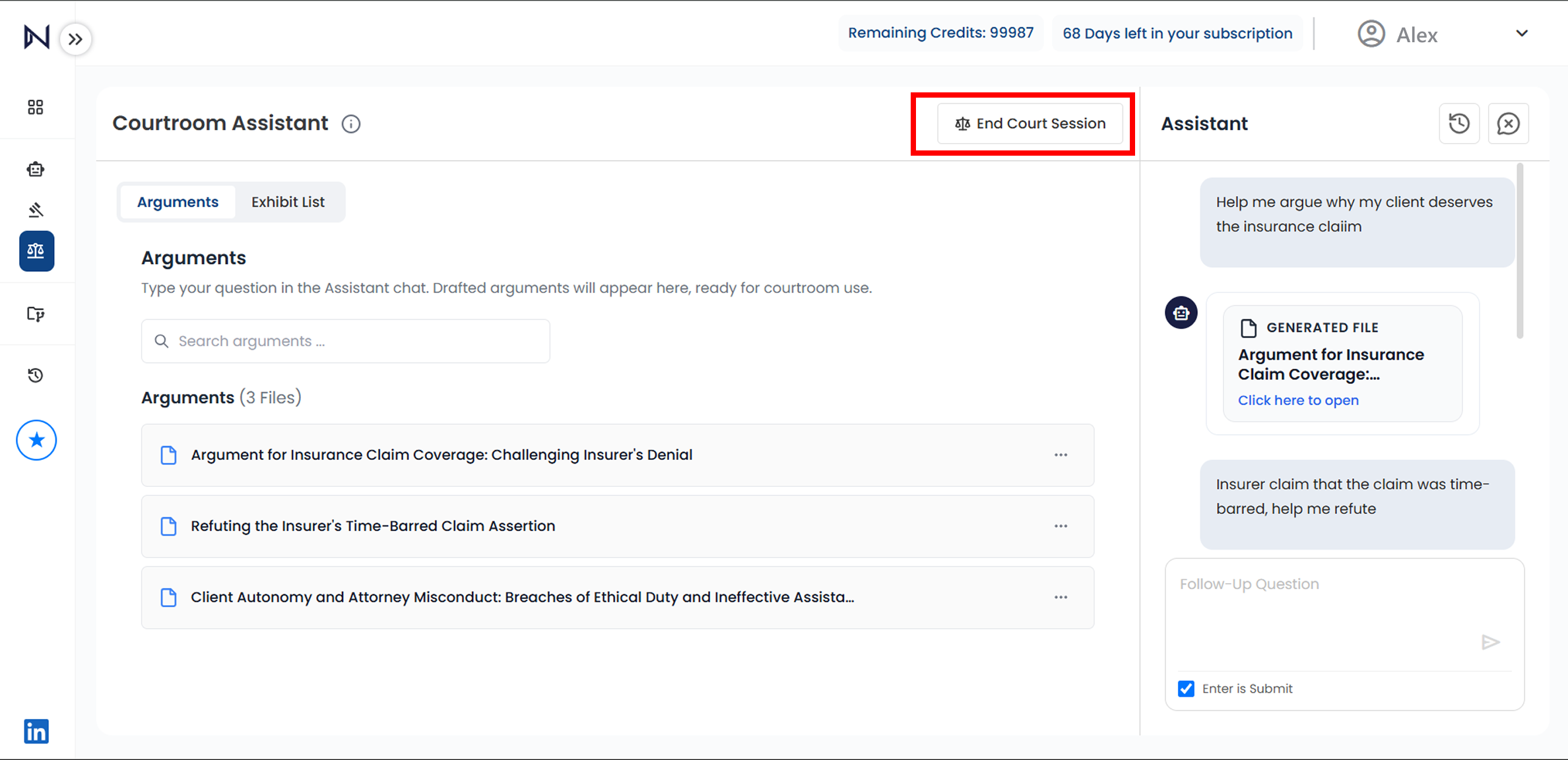Open options menu for Client Autonomy argument
1568x760 pixels.
point(1061,598)
